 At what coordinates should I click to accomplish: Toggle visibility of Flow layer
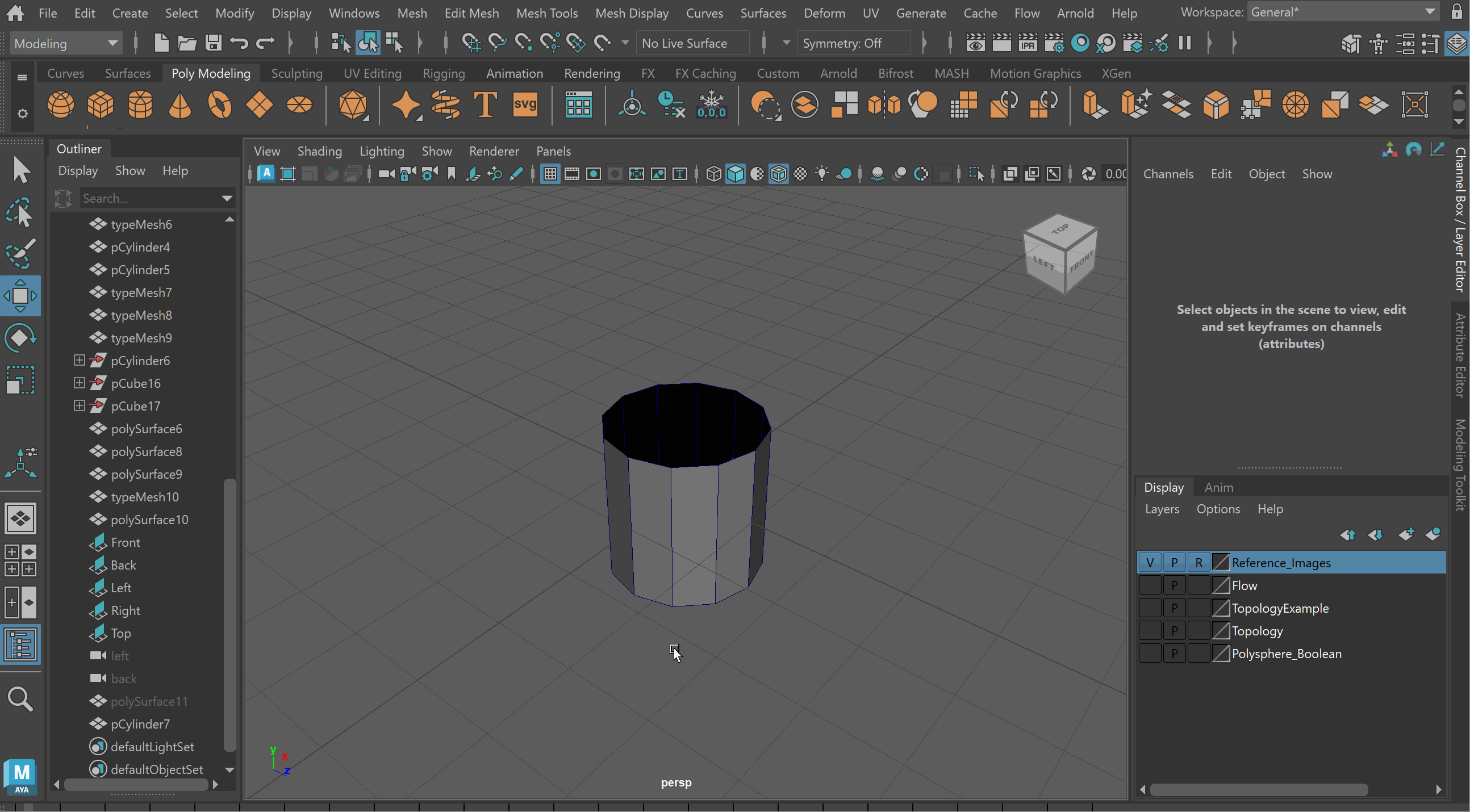click(1149, 585)
